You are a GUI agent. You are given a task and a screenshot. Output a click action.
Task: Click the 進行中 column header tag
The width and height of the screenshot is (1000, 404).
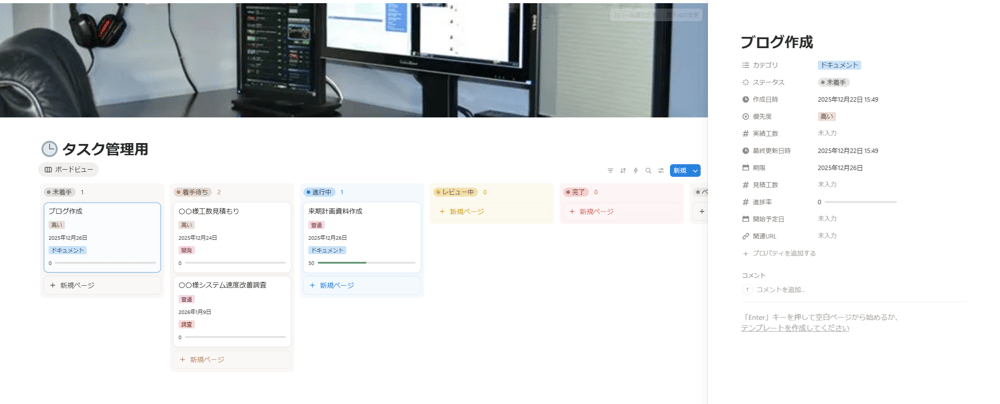pyautogui.click(x=320, y=192)
